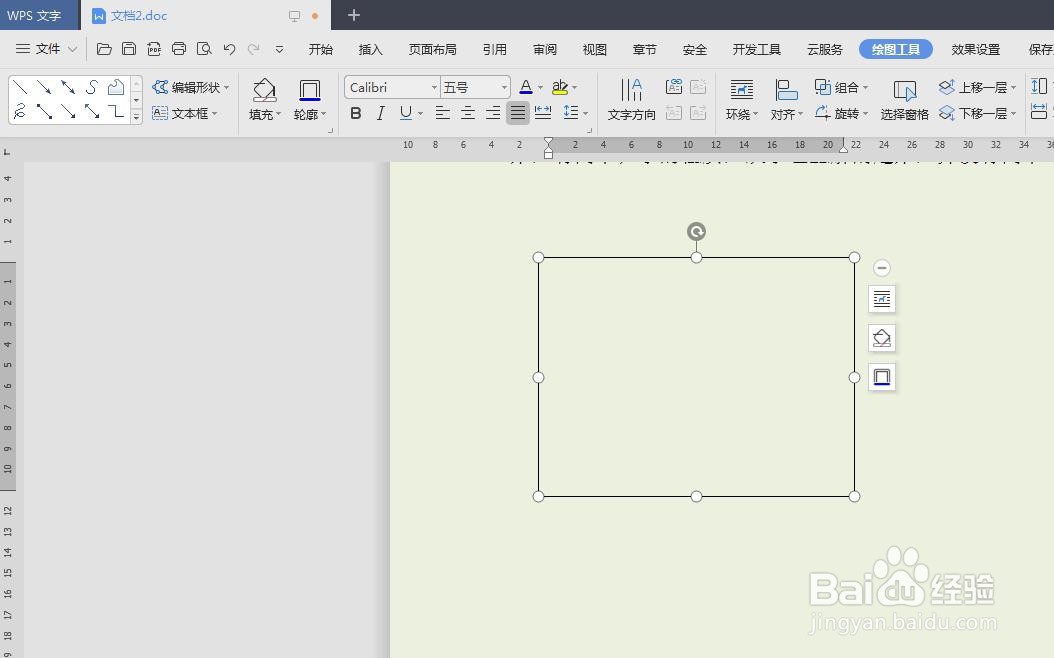Toggle underline formatting
This screenshot has width=1054, height=658.
tap(405, 114)
